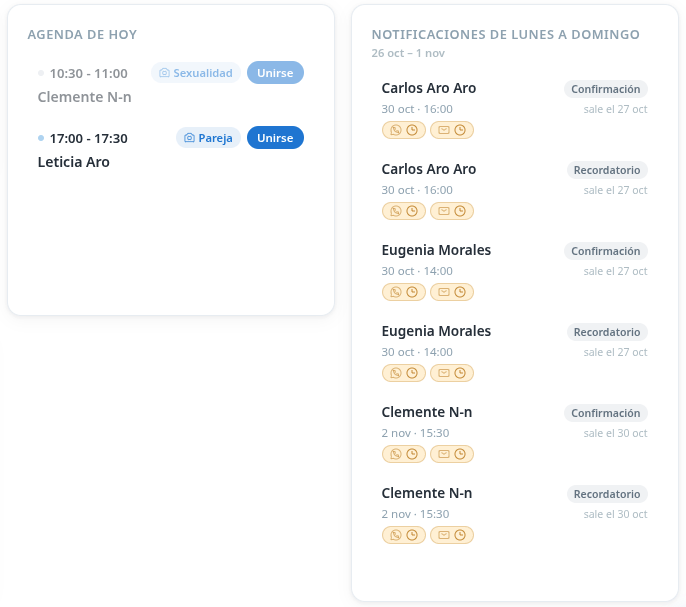Image resolution: width=686 pixels, height=607 pixels.
Task: Click WhatsApp status pill in Eugenia Morales Confirmación
Action: point(403,292)
